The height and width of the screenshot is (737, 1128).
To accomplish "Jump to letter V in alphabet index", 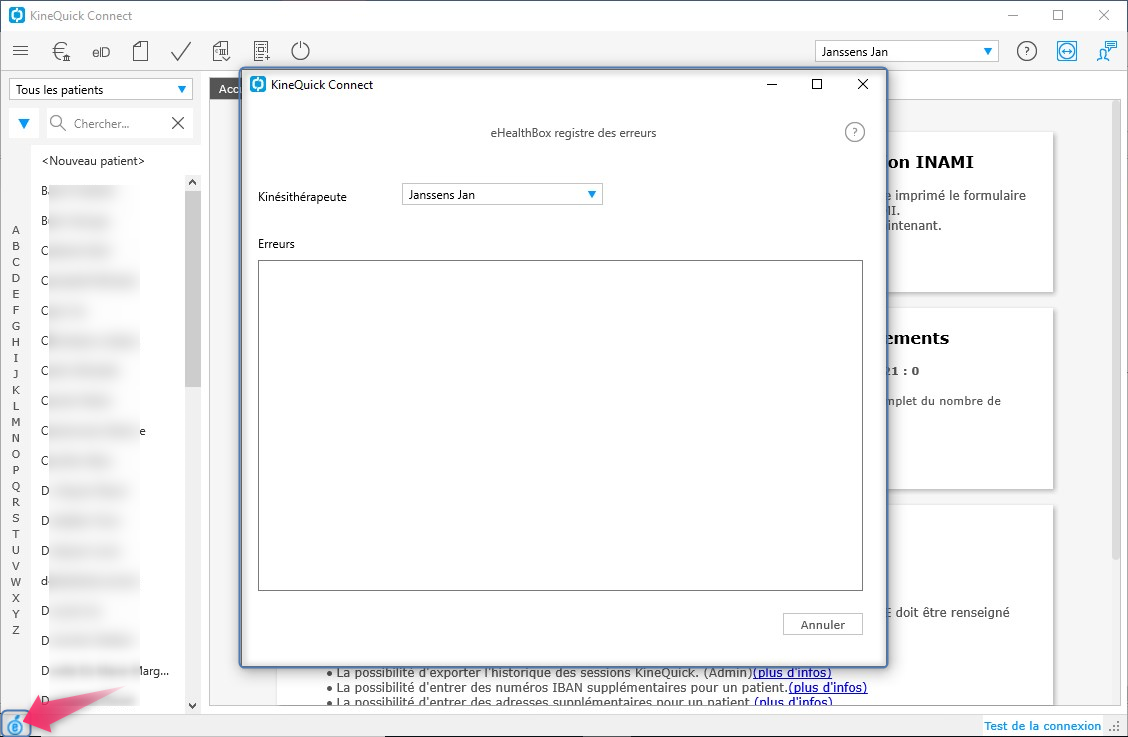I will 16,566.
